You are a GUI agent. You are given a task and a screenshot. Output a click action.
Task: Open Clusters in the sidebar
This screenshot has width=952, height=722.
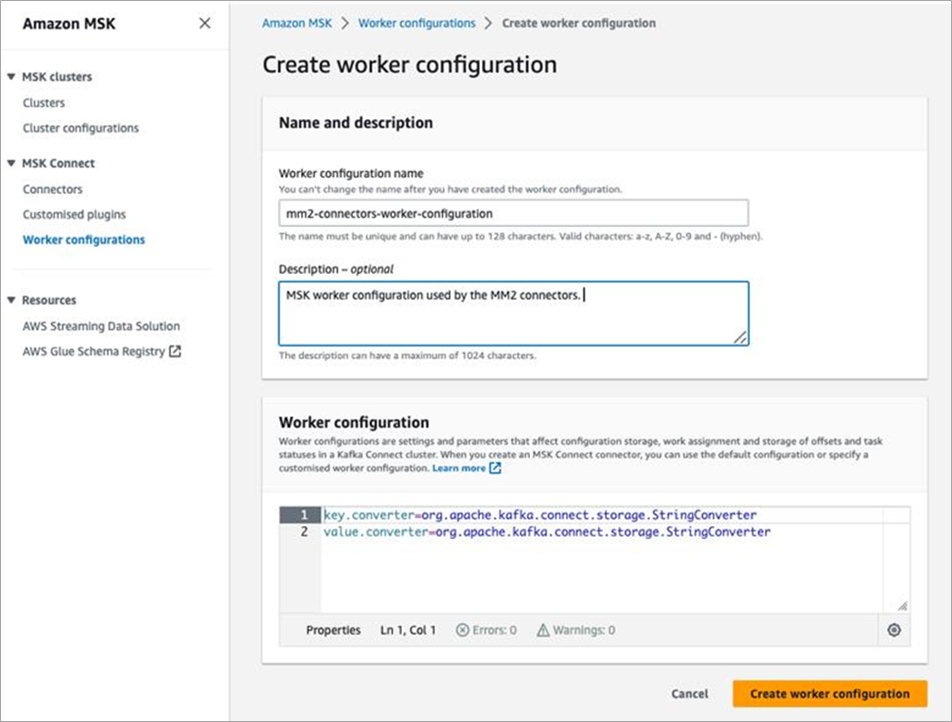(x=44, y=103)
